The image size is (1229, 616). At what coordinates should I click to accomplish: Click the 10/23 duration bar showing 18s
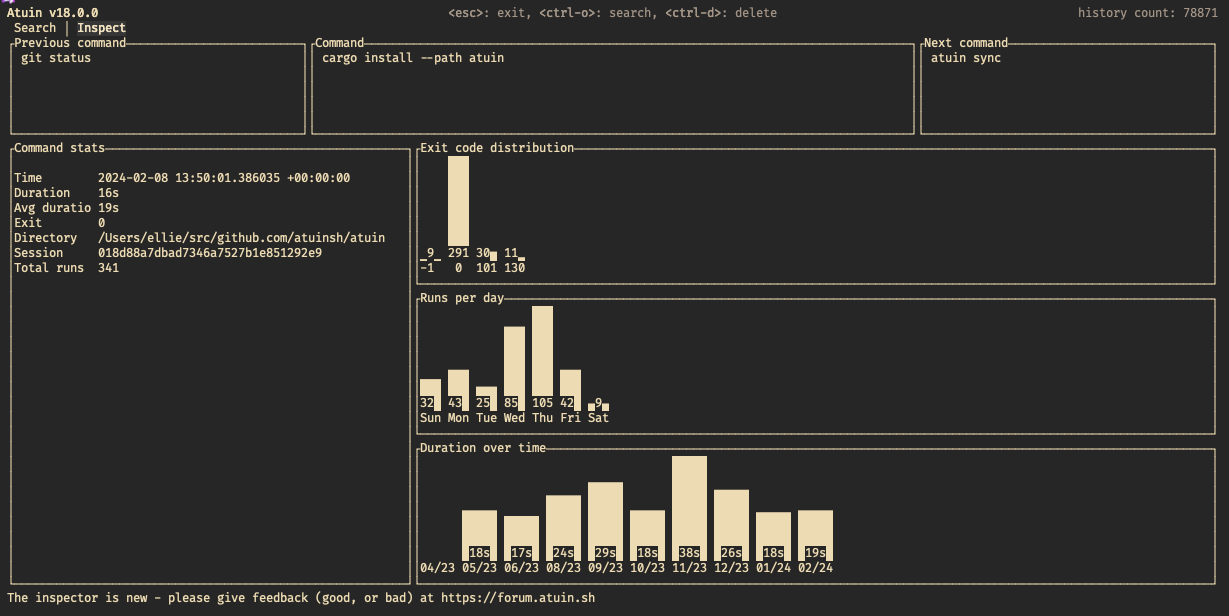pos(647,535)
